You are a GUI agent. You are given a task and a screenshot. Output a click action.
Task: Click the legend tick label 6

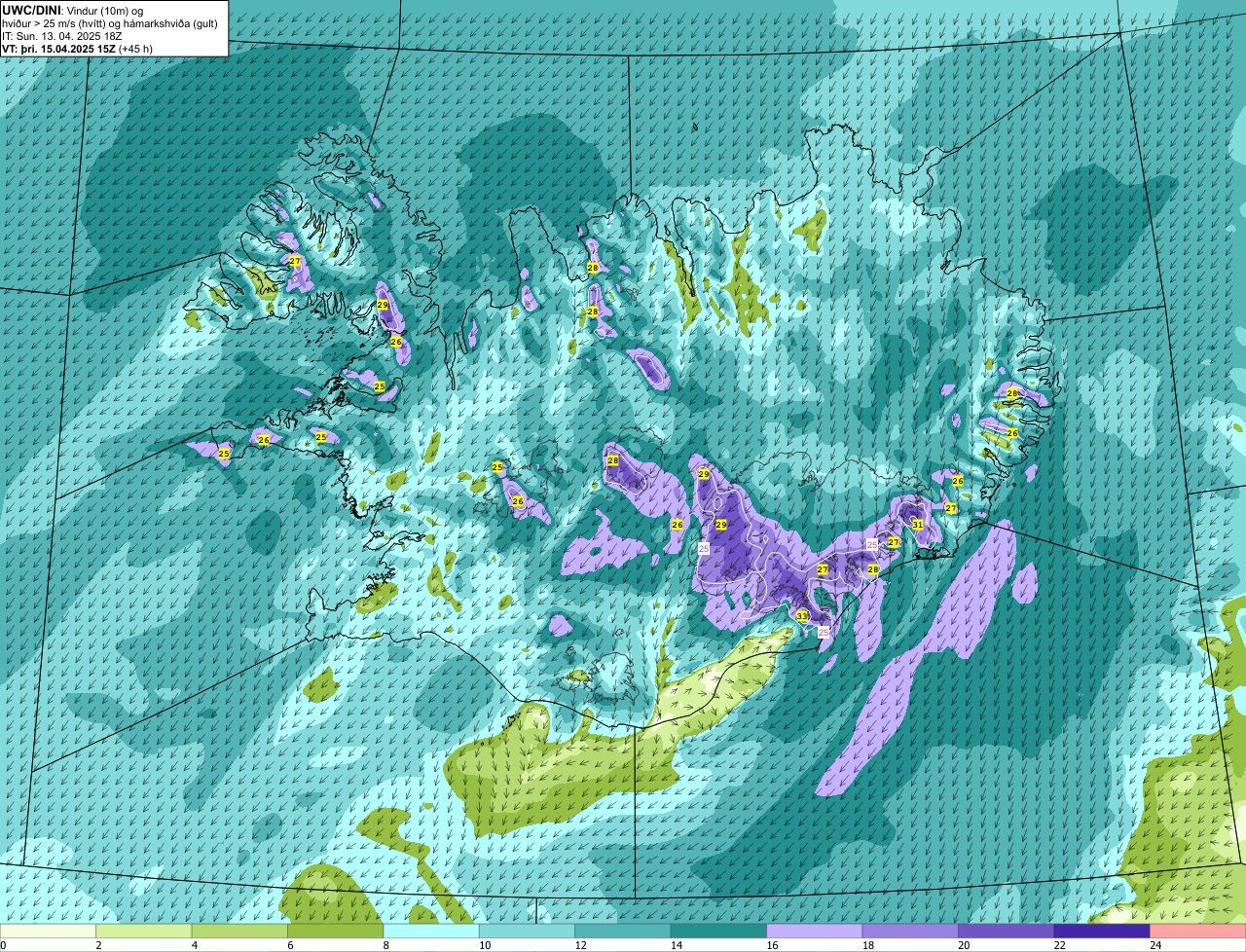coord(289,945)
